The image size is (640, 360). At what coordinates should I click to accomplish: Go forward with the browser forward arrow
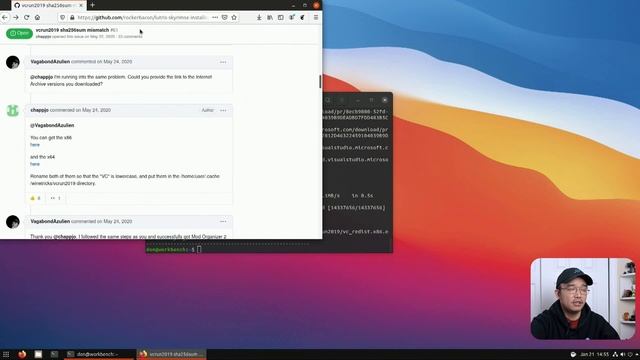[16, 18]
